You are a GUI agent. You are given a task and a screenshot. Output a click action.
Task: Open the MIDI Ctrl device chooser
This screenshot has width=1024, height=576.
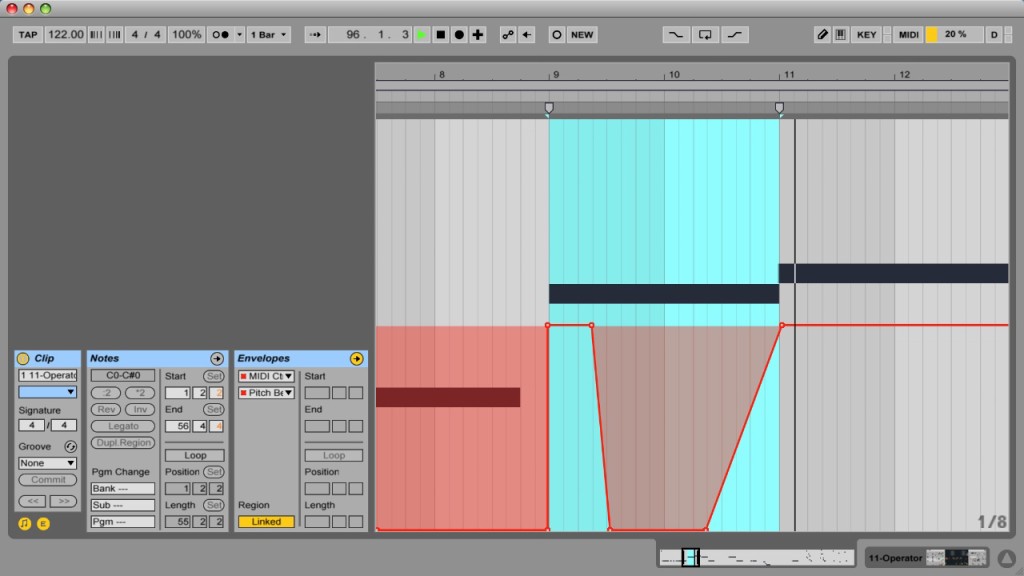(266, 376)
